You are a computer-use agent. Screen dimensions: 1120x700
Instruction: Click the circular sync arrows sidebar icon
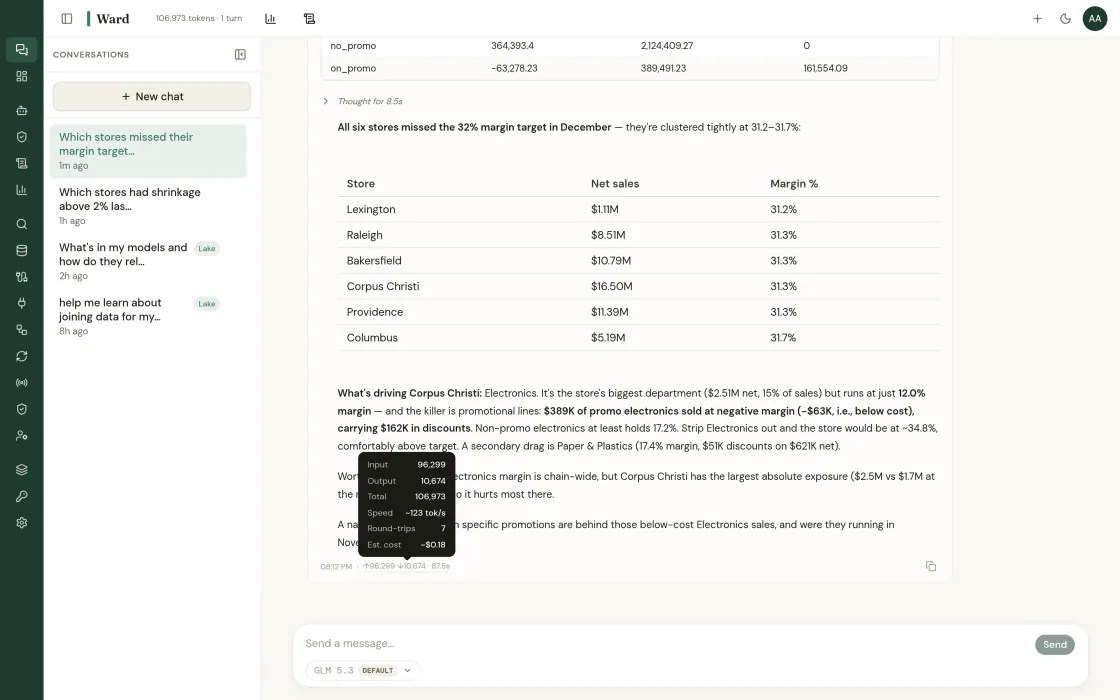tap(21, 356)
